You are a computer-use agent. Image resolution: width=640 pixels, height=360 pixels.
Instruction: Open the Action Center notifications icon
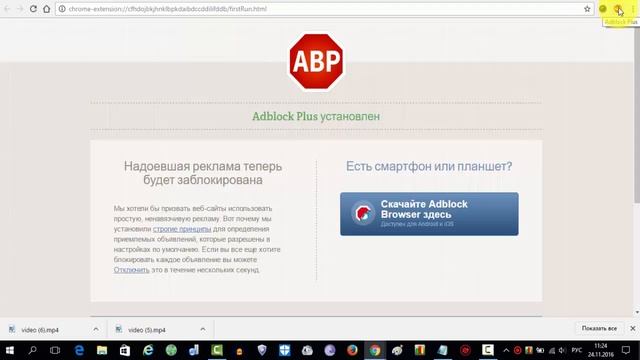point(626,350)
